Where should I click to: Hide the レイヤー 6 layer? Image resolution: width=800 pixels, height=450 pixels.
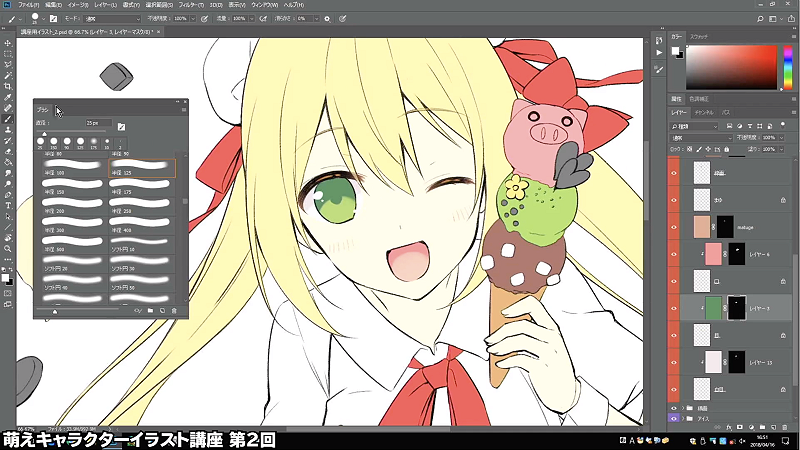(673, 254)
